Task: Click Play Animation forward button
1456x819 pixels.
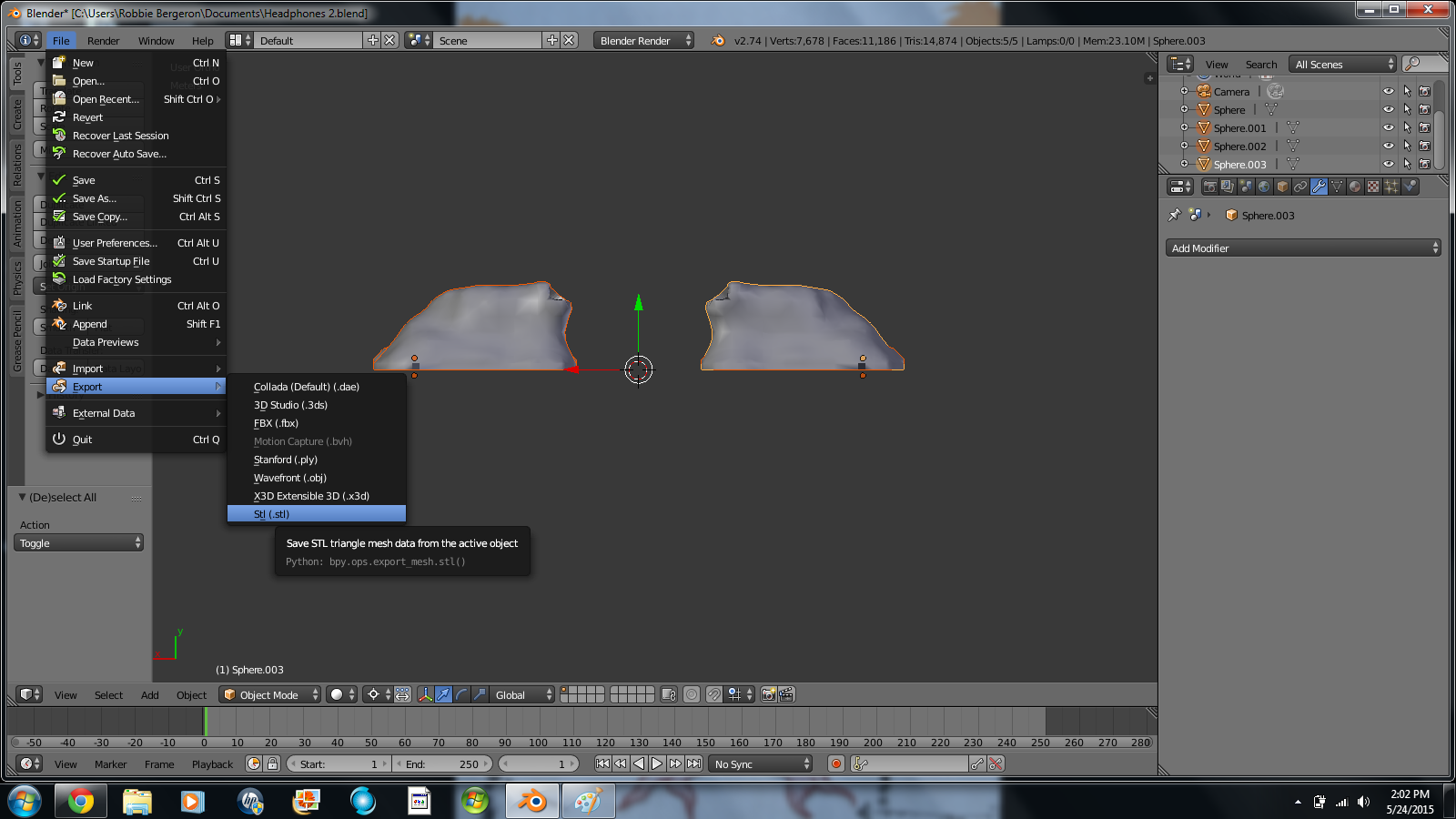Action: coord(657,763)
